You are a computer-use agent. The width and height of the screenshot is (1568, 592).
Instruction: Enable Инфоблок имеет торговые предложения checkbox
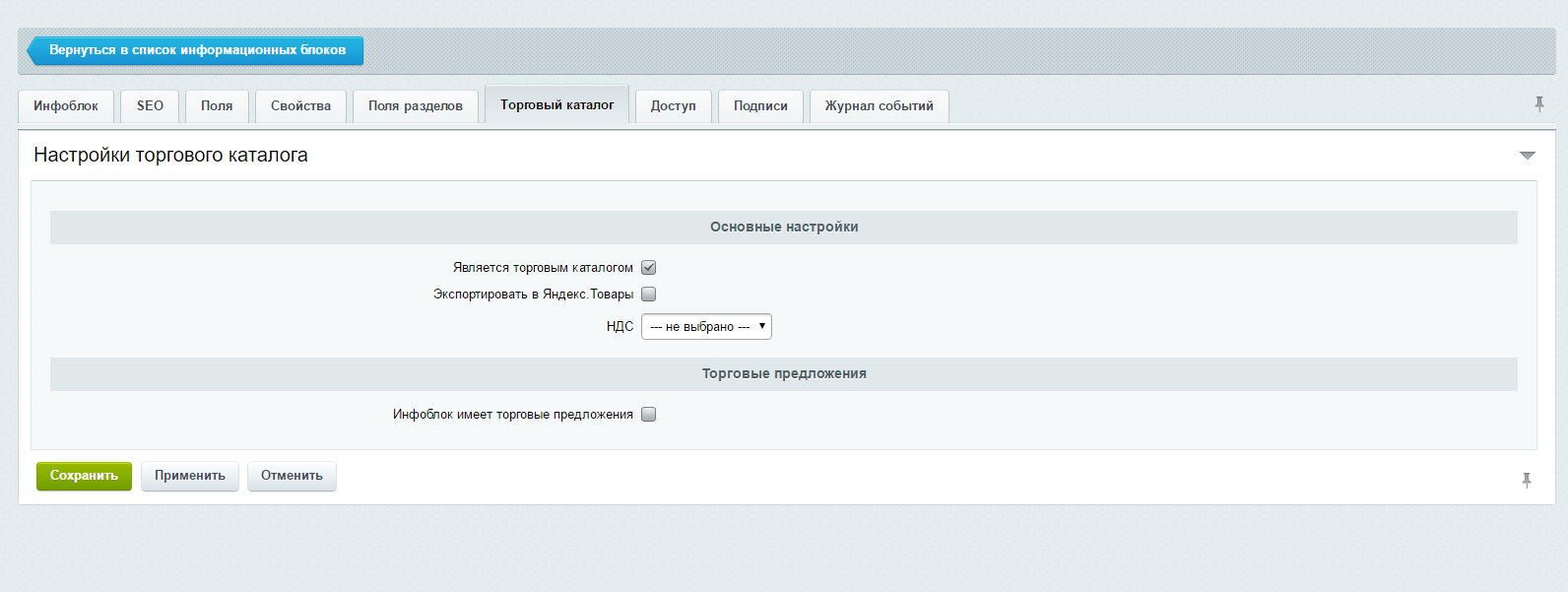(x=648, y=415)
